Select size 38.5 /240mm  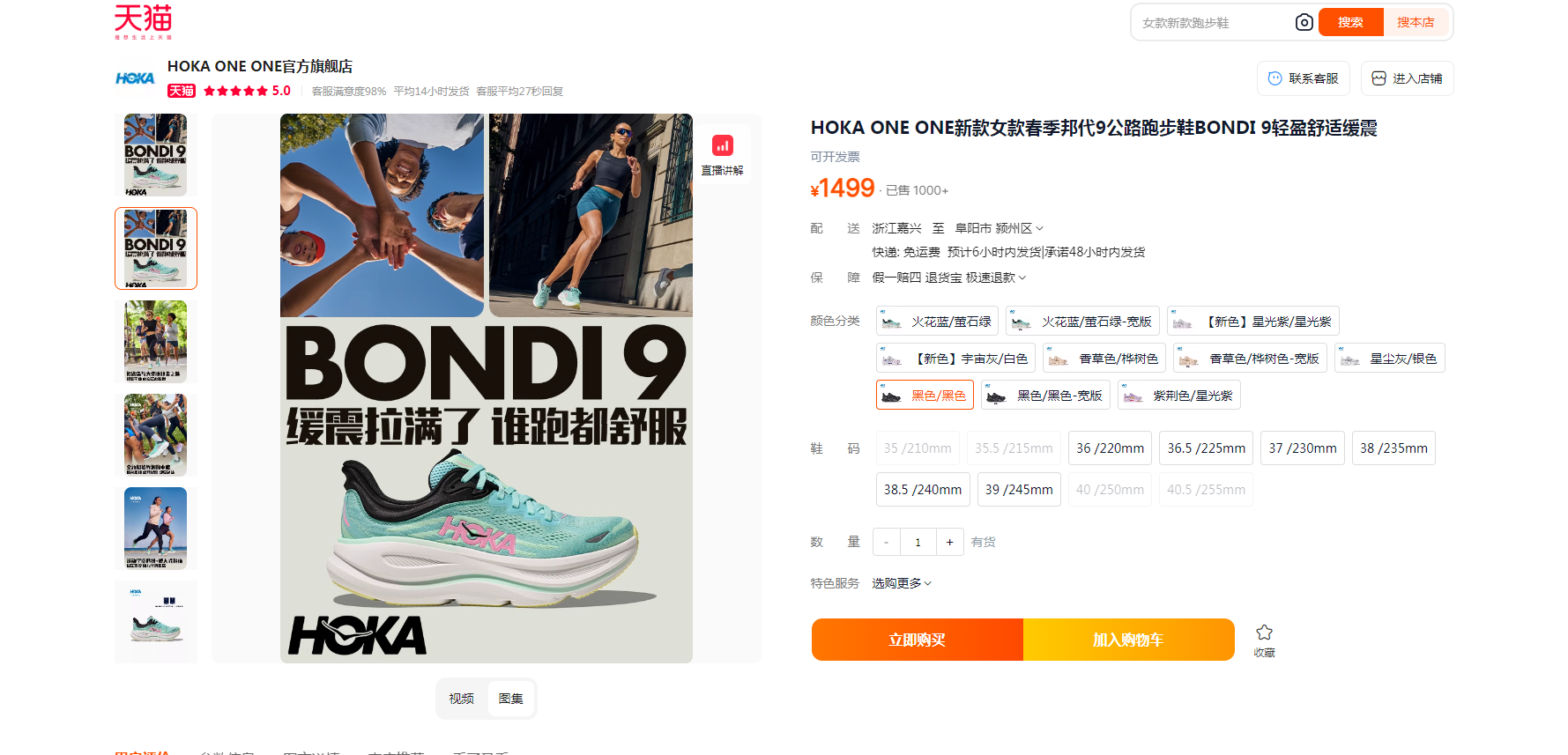click(923, 490)
